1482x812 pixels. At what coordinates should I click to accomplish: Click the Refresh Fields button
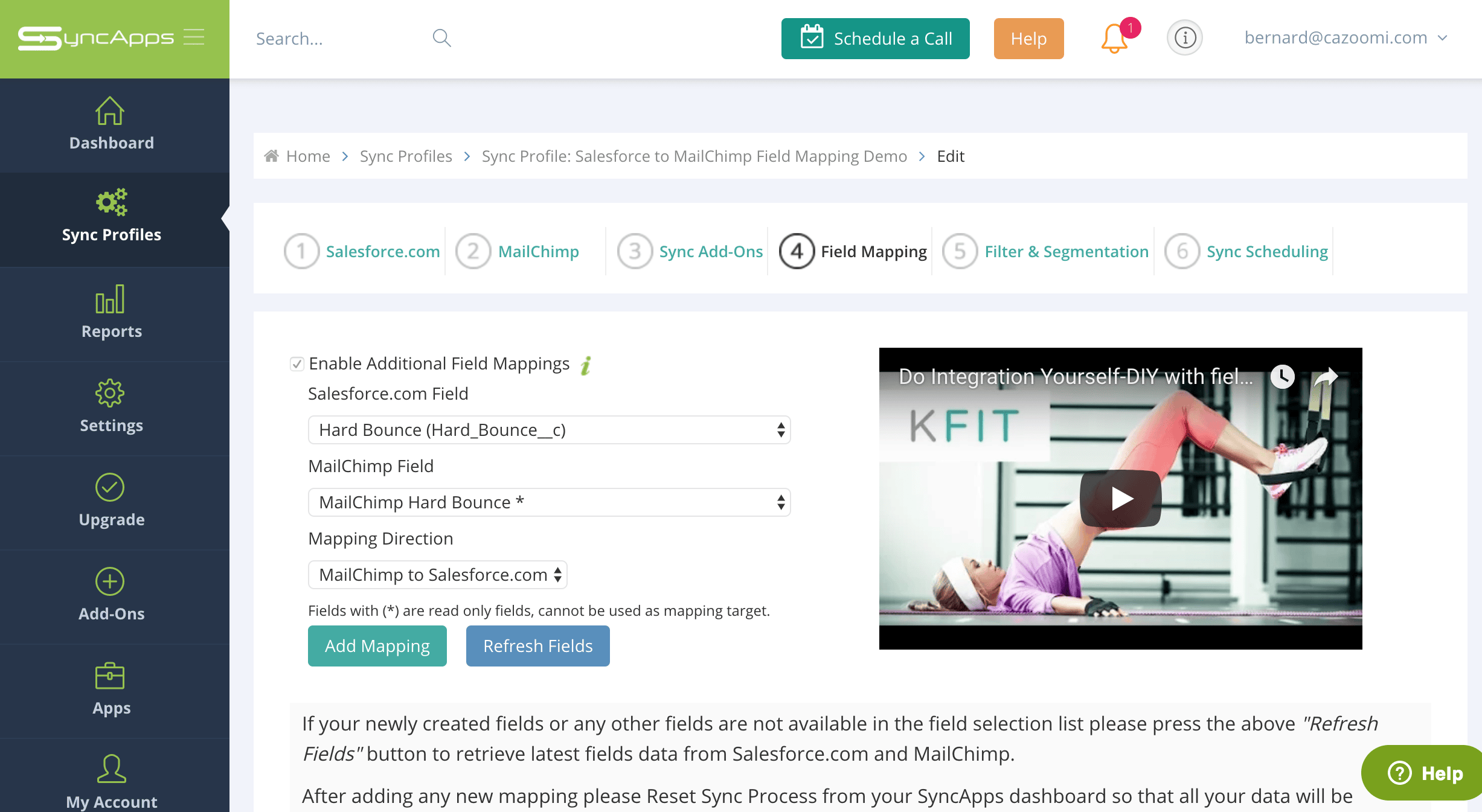click(537, 645)
